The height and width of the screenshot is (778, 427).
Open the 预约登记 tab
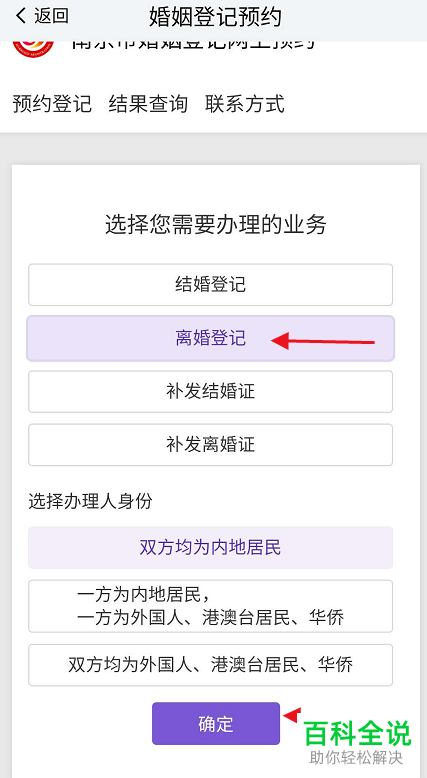[x=52, y=105]
